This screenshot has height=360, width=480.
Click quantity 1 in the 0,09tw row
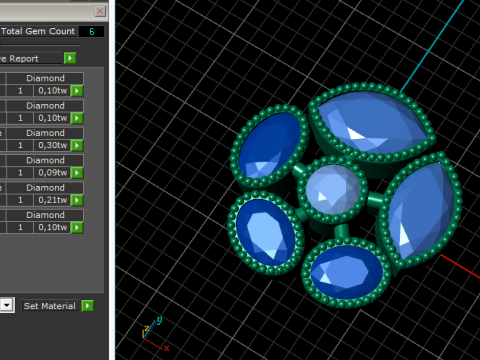point(20,173)
